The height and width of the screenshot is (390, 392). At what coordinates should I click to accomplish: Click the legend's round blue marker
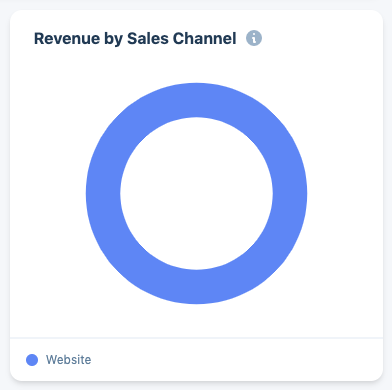(32, 360)
